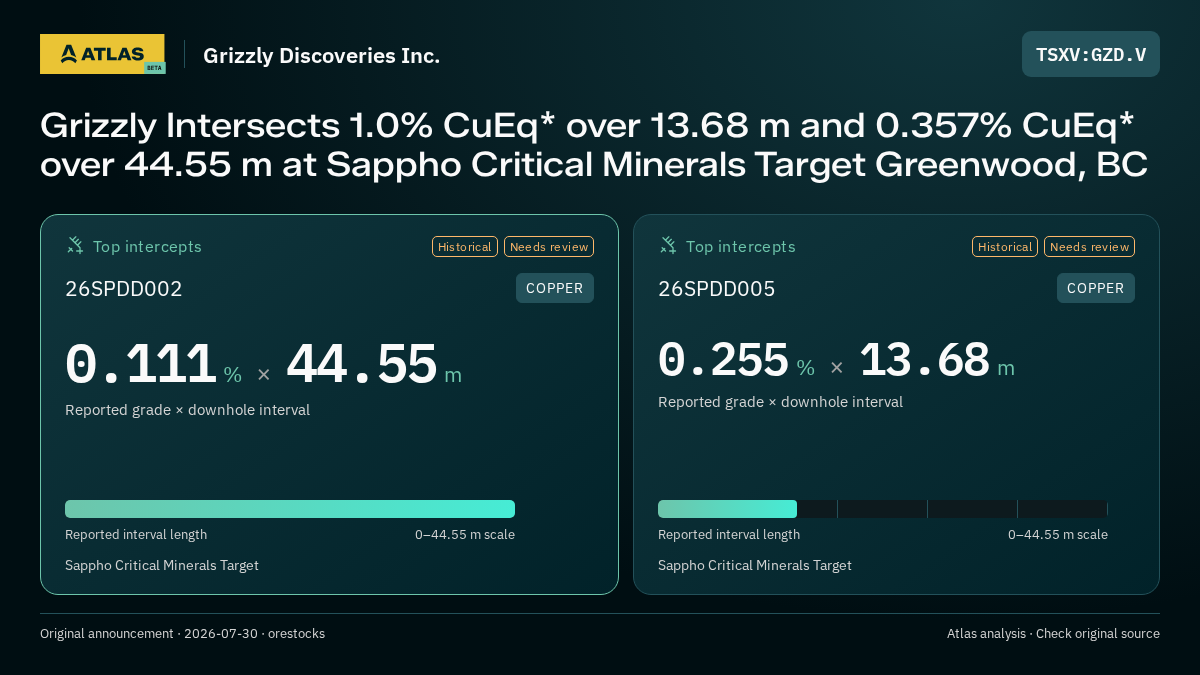This screenshot has width=1200, height=675.
Task: Click the 0.111 grade value
Action: pyautogui.click(x=141, y=365)
